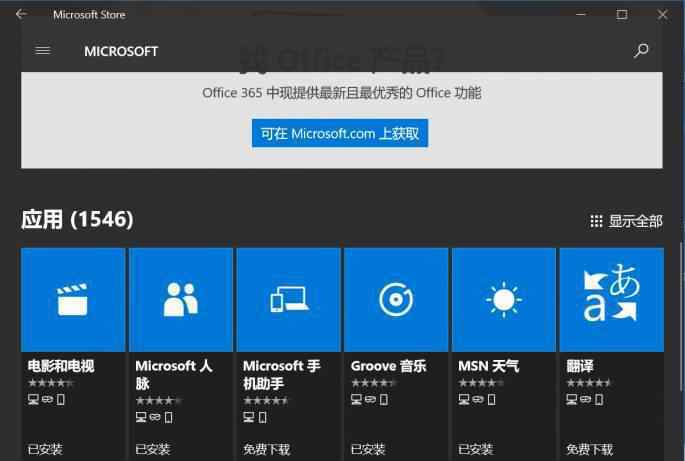Click 免费下载 under 翻译
This screenshot has width=685, height=461.
click(589, 449)
